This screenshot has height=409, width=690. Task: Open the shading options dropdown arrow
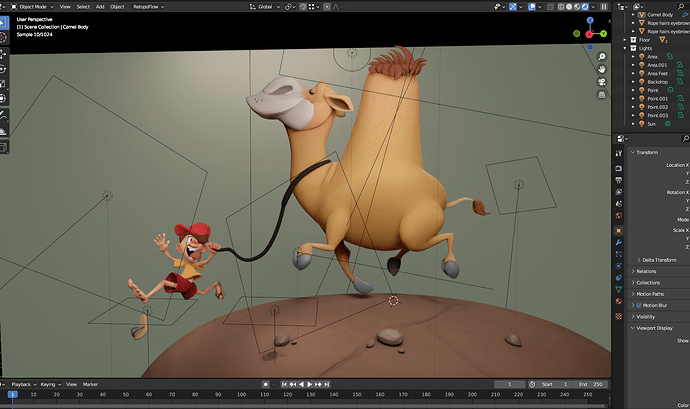tap(593, 7)
